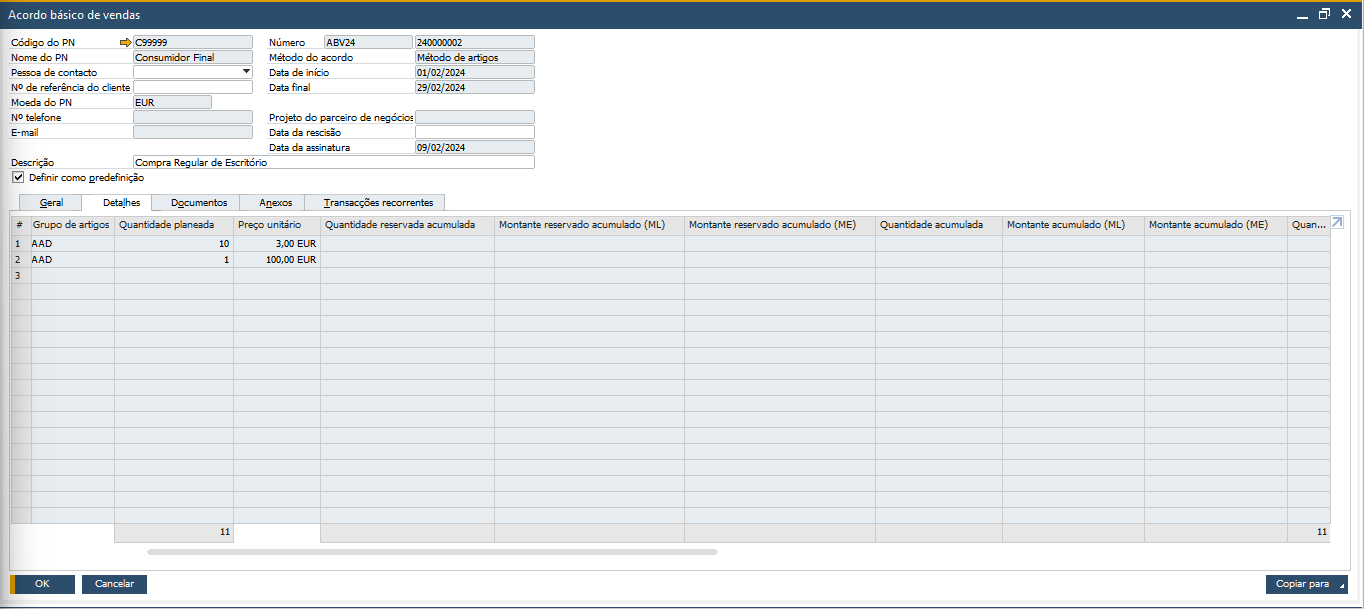Image resolution: width=1364 pixels, height=609 pixels.
Task: Click the Descrição text field
Action: click(333, 162)
